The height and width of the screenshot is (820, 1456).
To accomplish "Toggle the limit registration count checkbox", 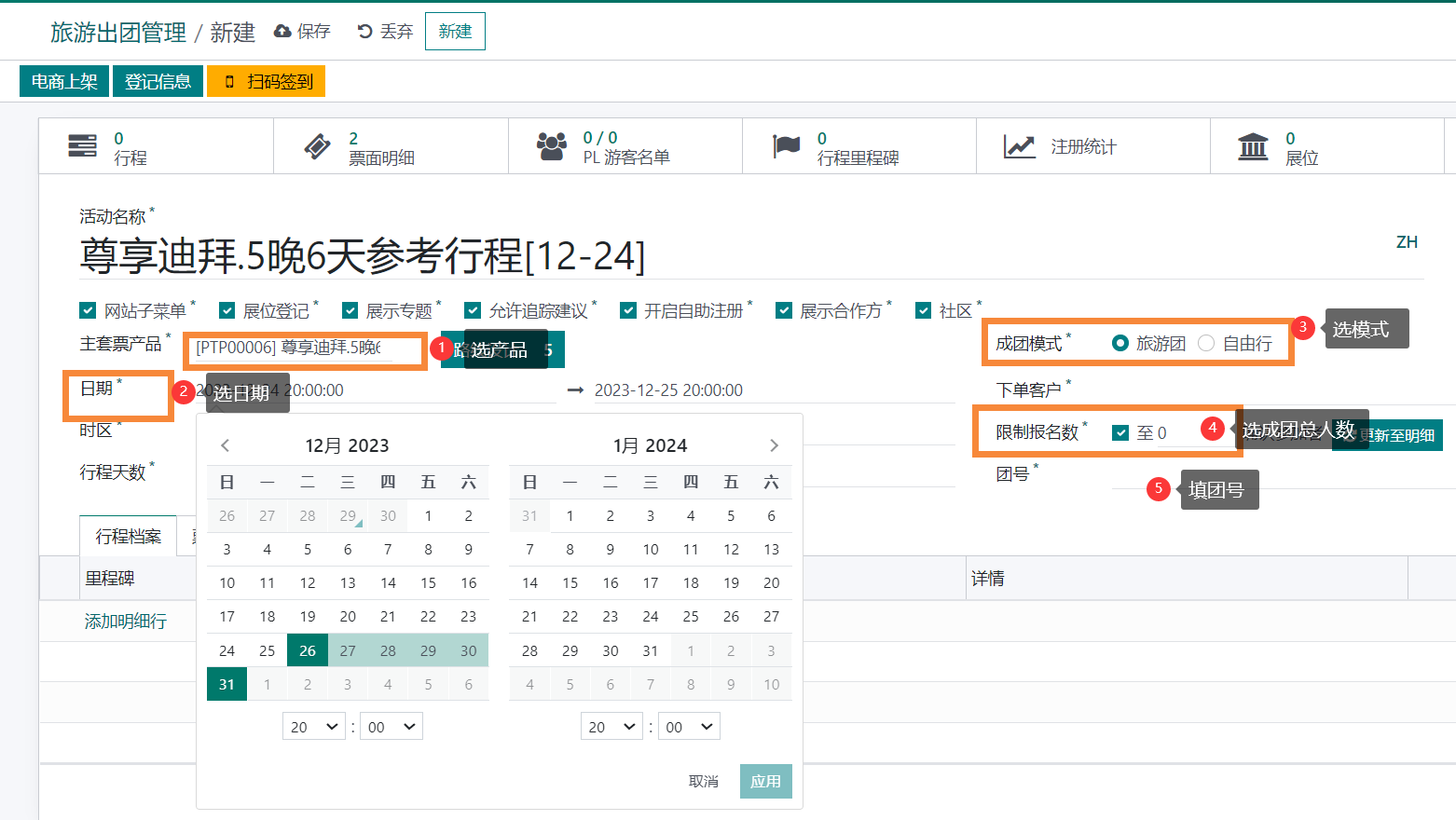I will [x=1120, y=432].
